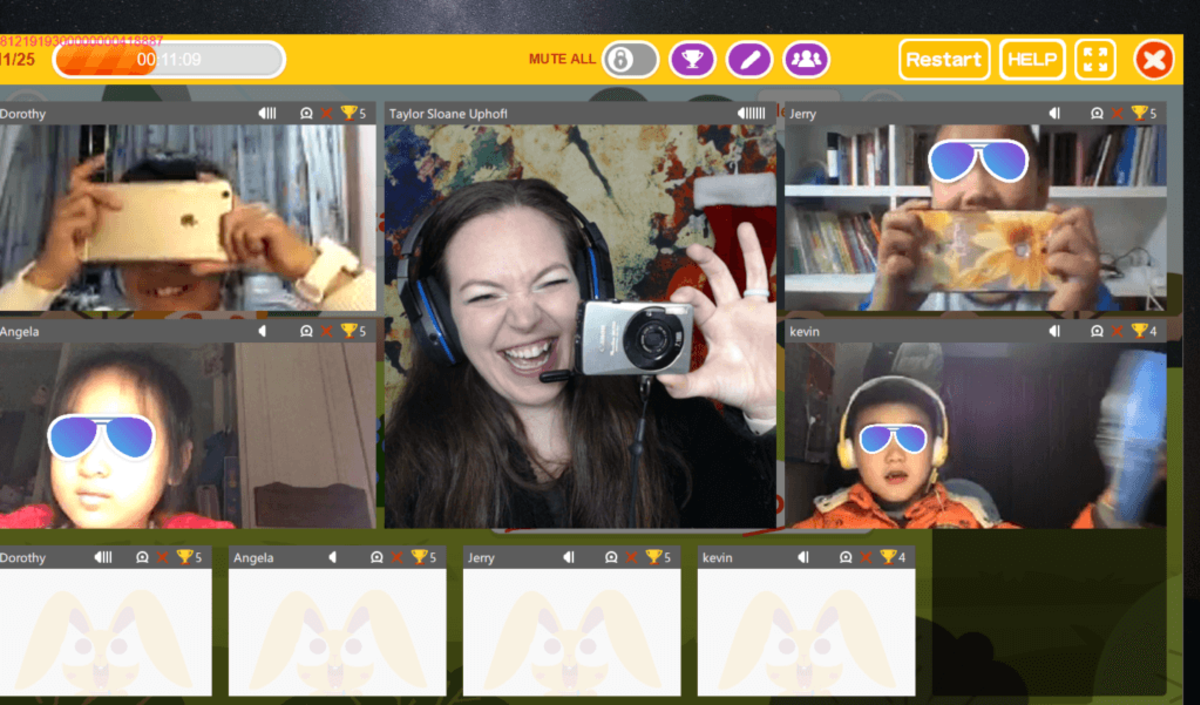This screenshot has width=1200, height=705.
Task: Select Dorothy's bottom rabbit placeholder panel
Action: pos(105,632)
